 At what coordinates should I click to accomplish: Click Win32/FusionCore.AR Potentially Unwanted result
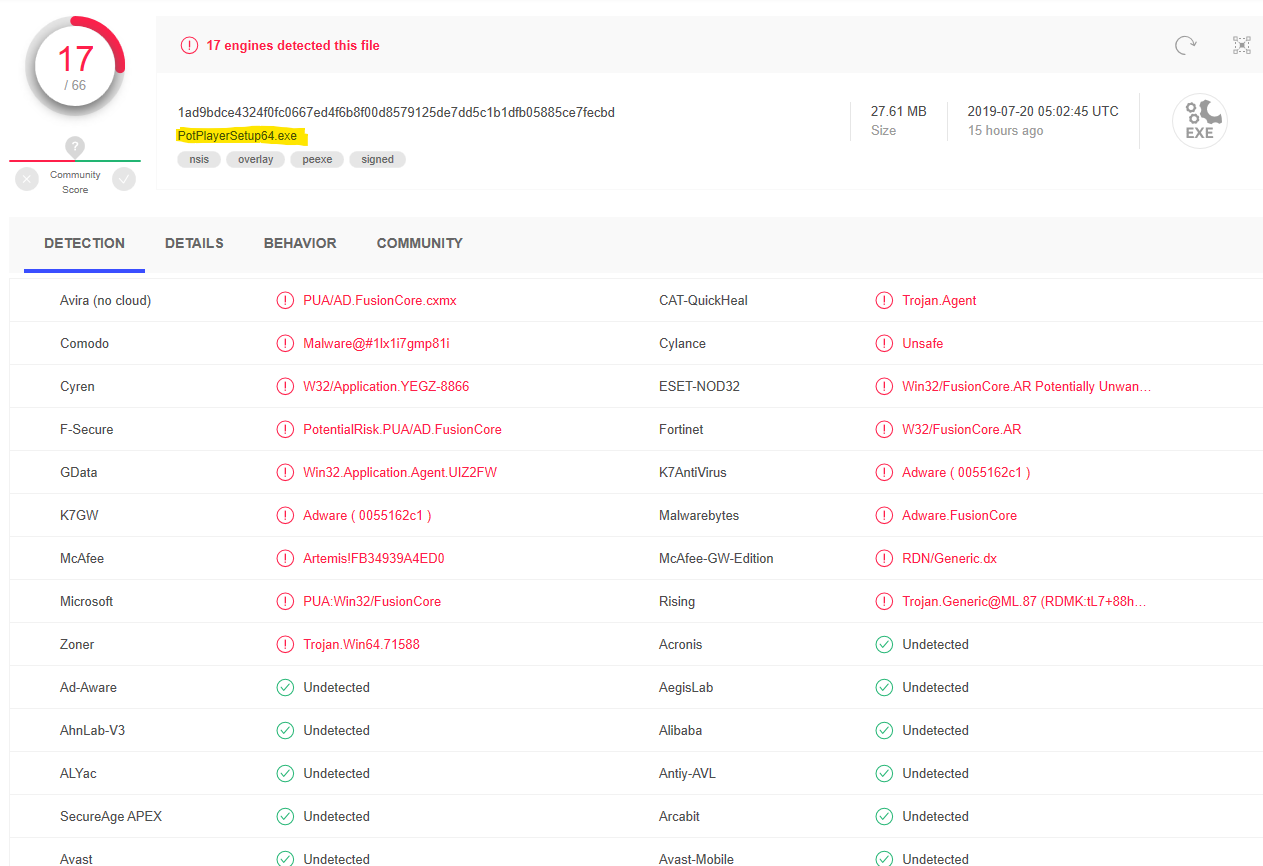1027,386
